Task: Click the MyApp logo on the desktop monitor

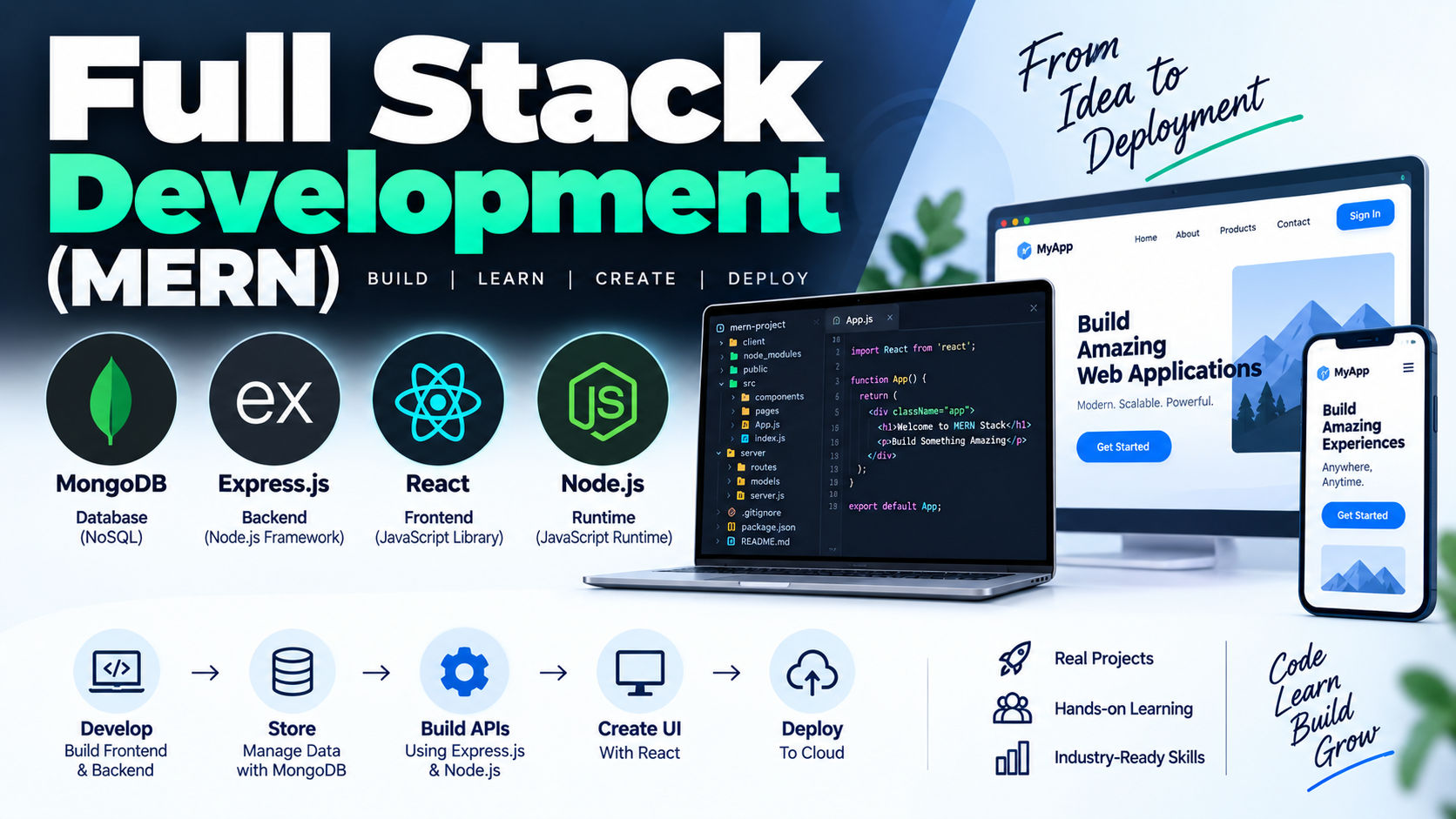Action: 1045,250
